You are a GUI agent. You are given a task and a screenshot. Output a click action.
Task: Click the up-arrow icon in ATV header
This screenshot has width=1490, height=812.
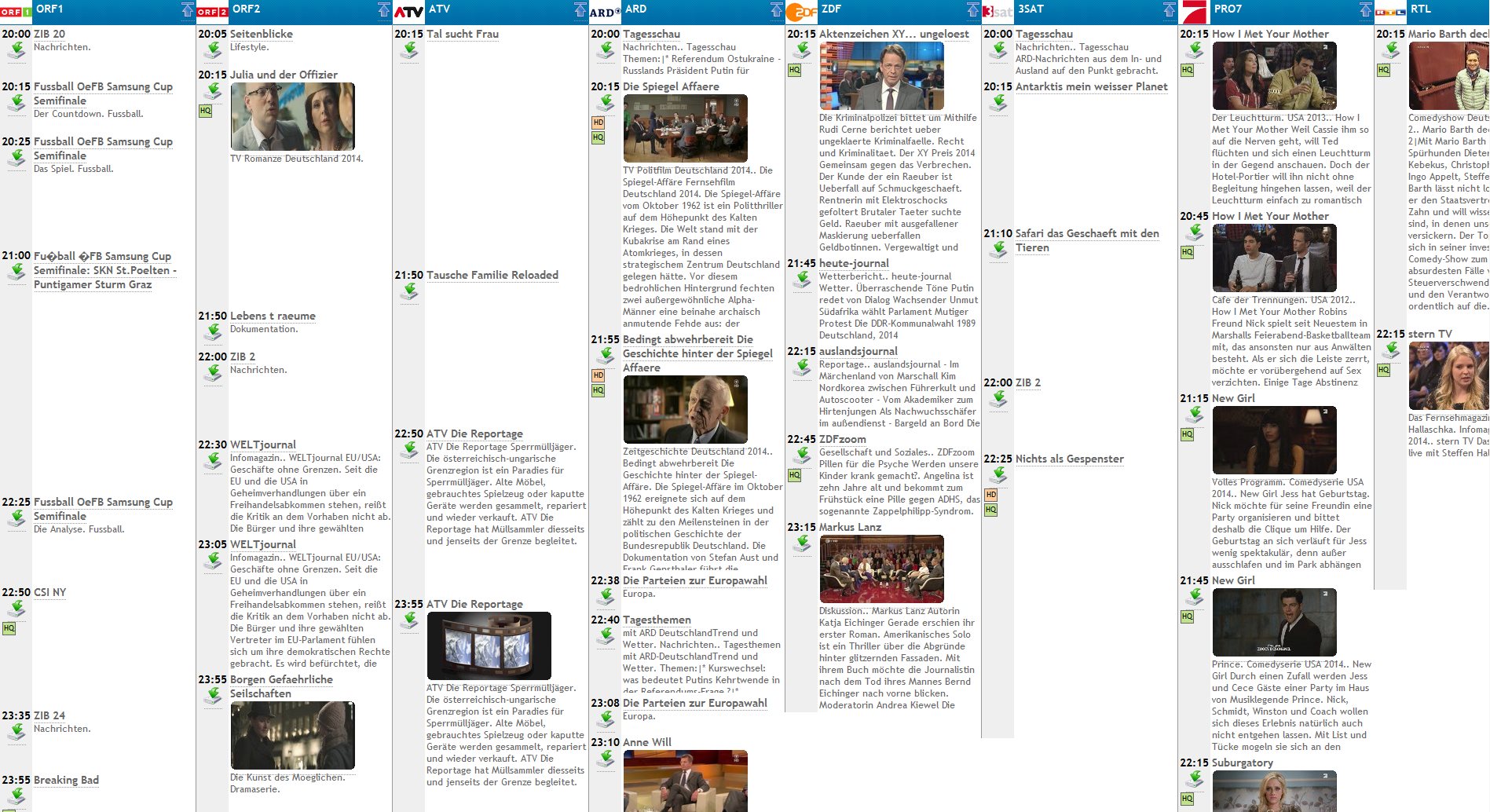pyautogui.click(x=580, y=9)
